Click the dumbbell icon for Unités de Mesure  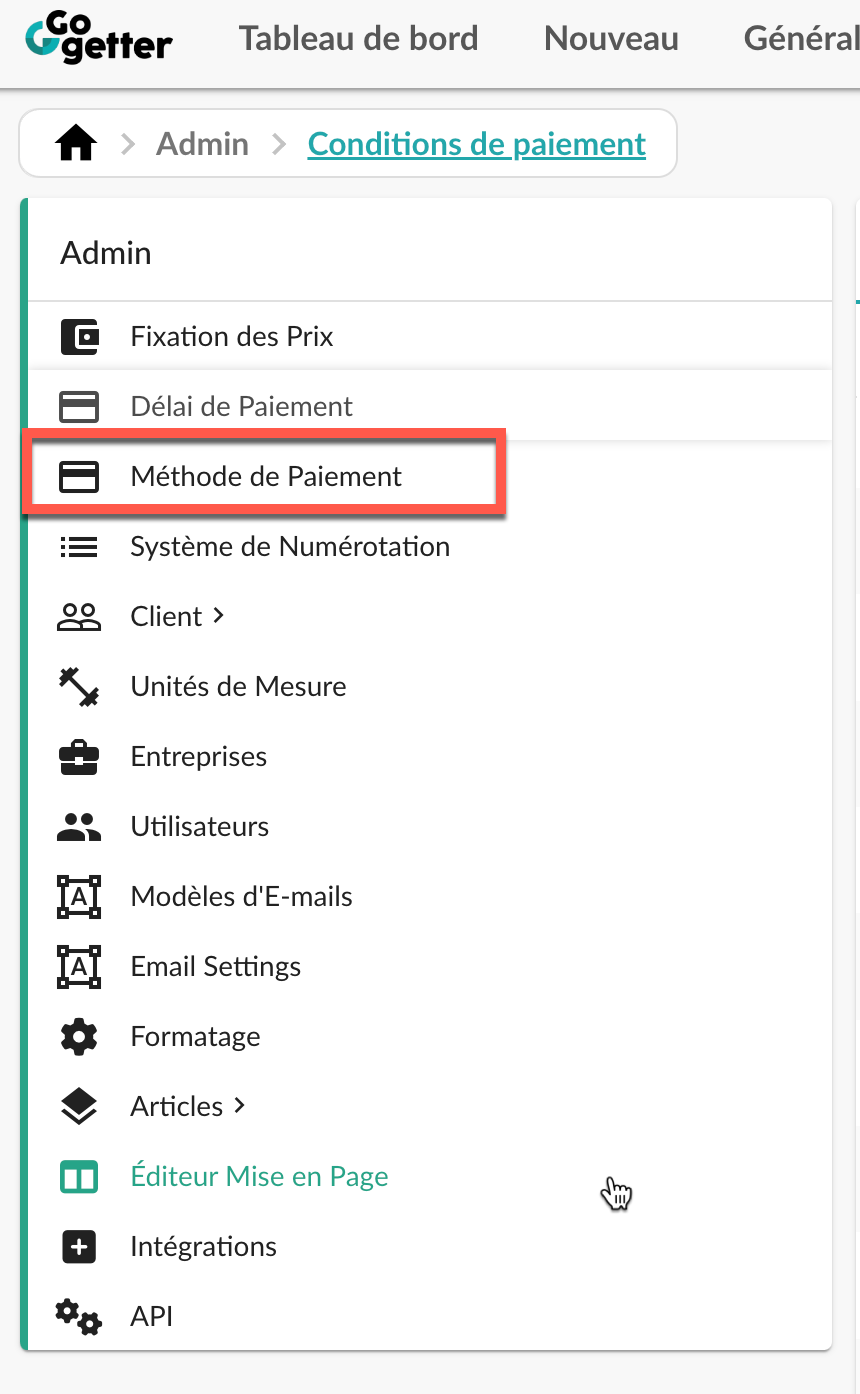click(x=79, y=687)
